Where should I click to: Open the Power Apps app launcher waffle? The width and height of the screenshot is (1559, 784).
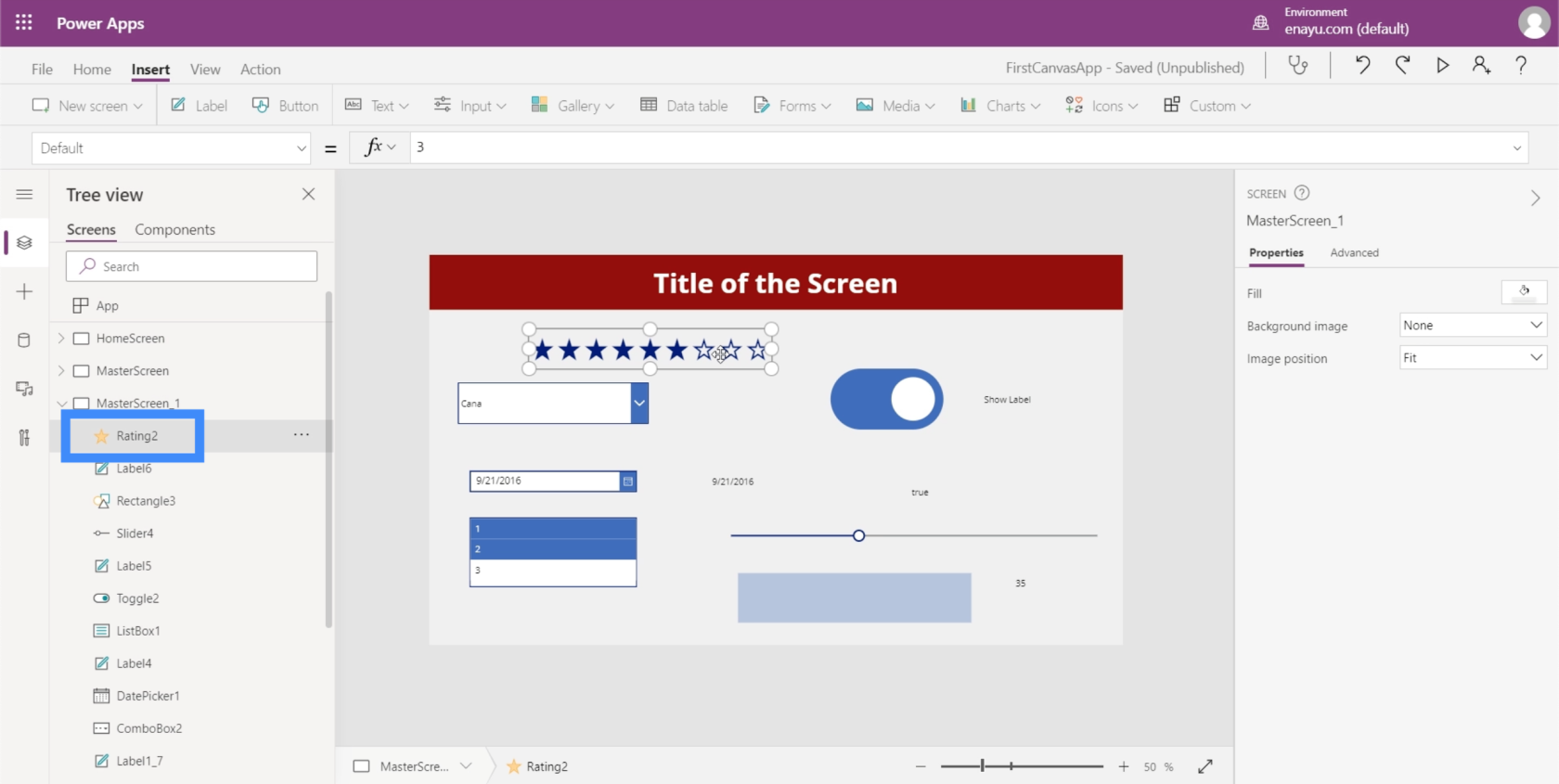tap(24, 23)
